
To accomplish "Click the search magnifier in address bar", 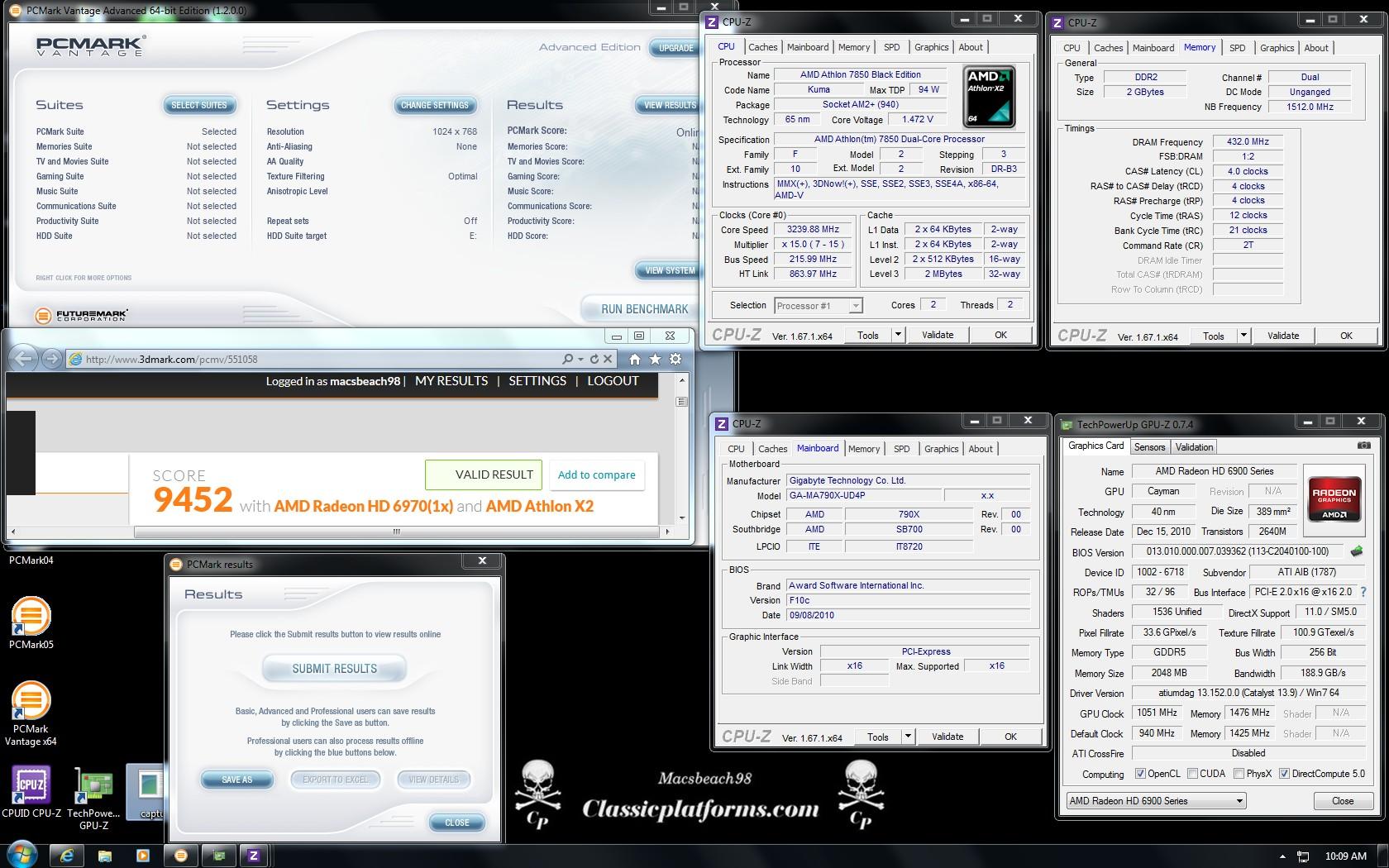I will [567, 359].
